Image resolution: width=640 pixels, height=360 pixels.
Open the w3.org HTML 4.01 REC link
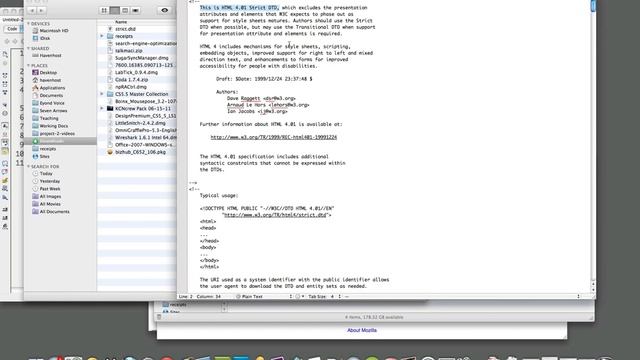tap(273, 137)
